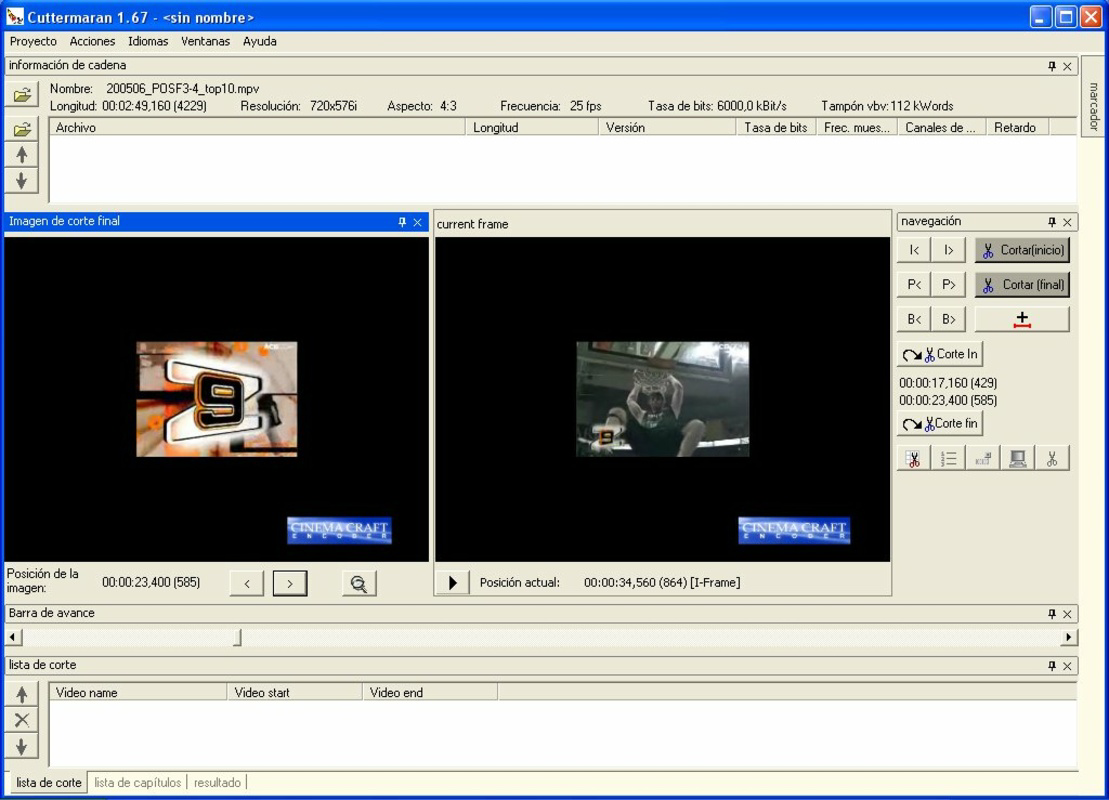Jump to Corte In position

pyautogui.click(x=940, y=354)
